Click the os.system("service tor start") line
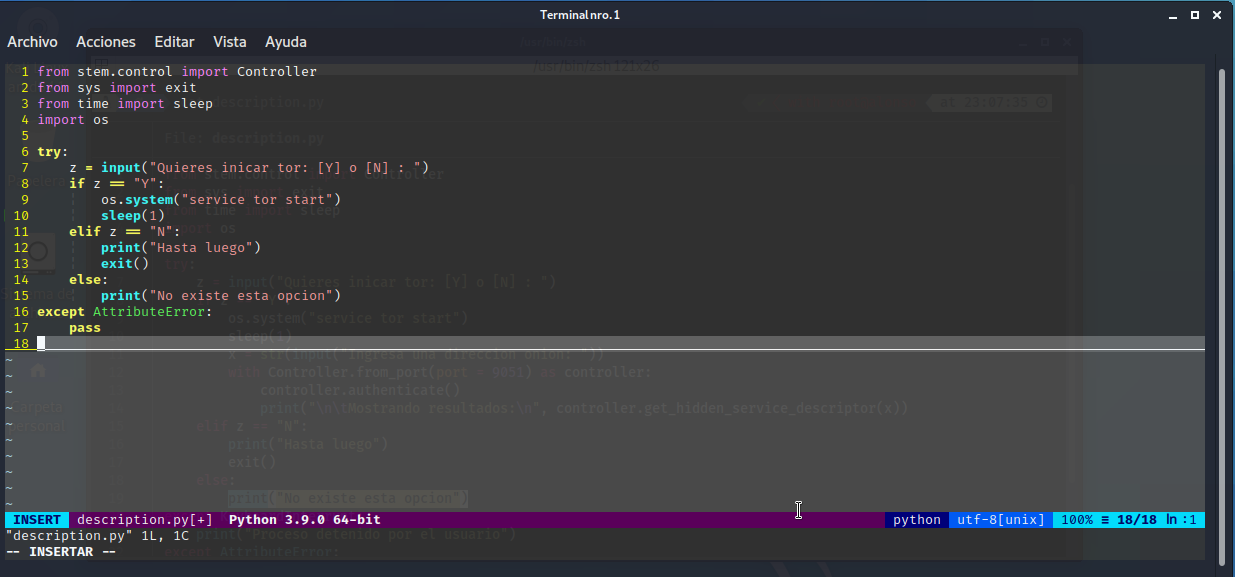This screenshot has width=1235, height=577. click(x=220, y=200)
